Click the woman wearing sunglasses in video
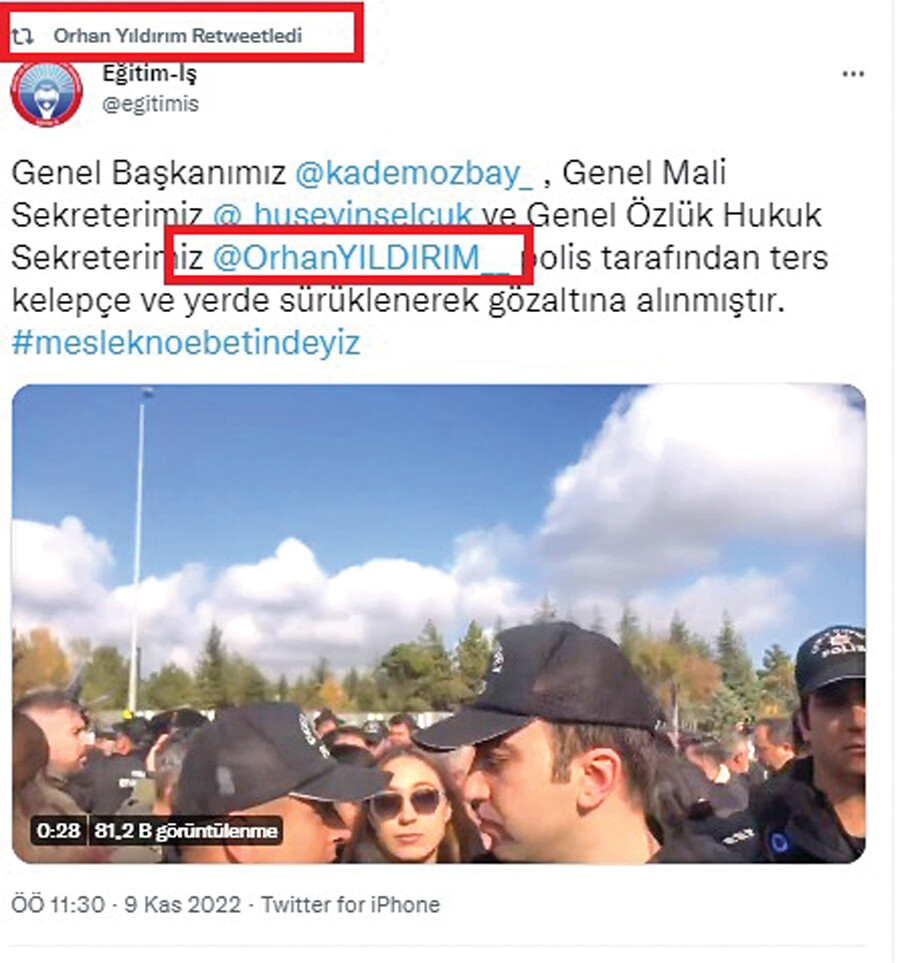 [x=407, y=805]
